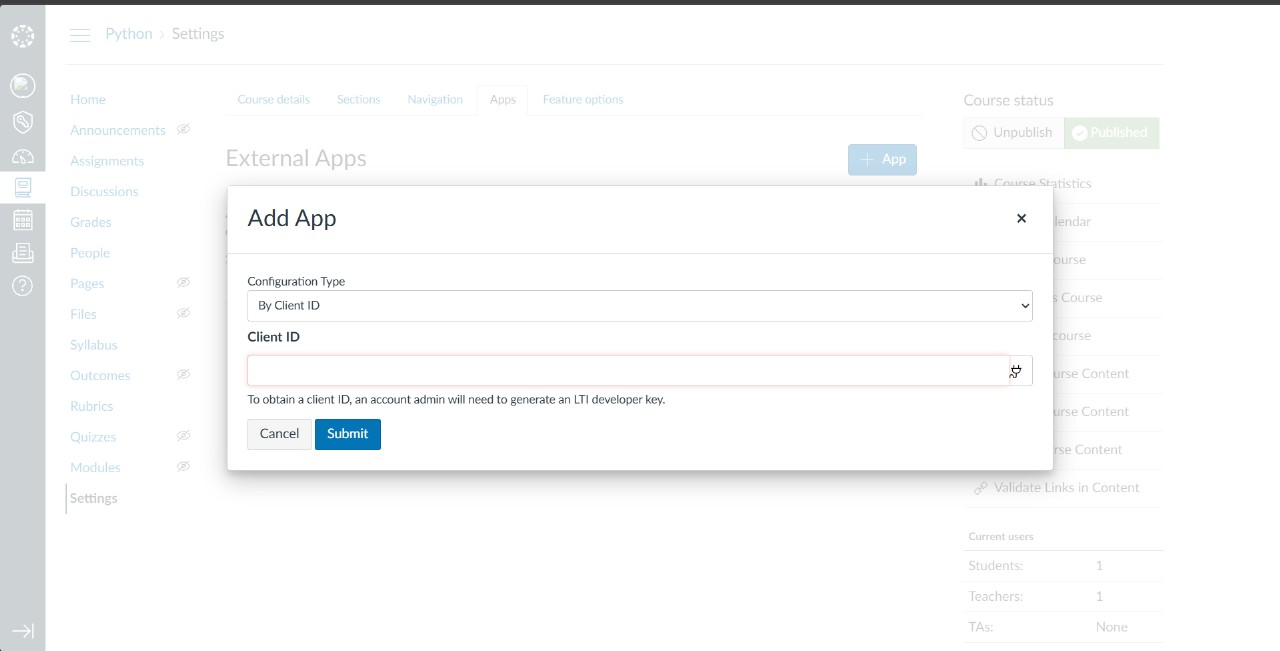
Task: Click the hidden-eye icon beside Announcements
Action: coord(183,129)
